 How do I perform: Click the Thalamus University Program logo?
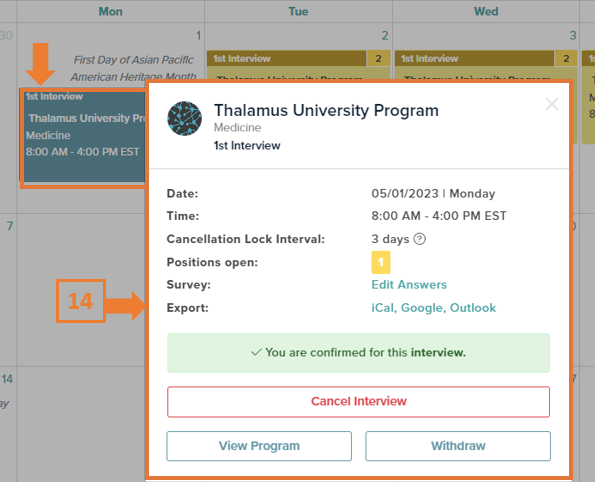pos(184,118)
